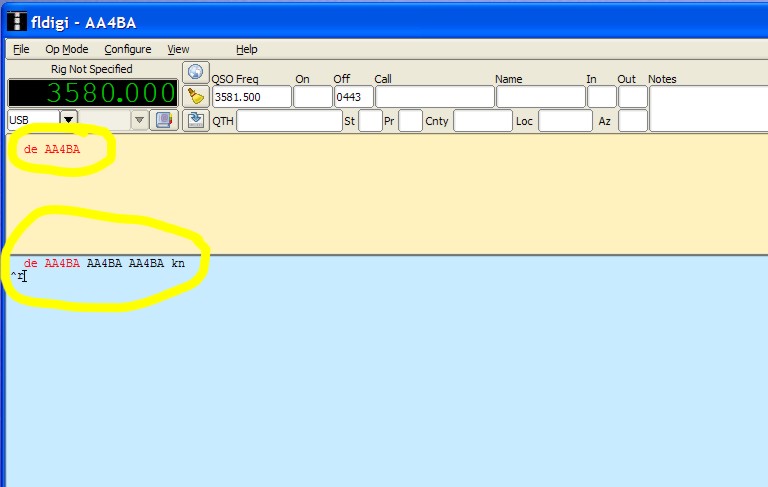Click the 'Rig Not Specified' label

[x=92, y=69]
